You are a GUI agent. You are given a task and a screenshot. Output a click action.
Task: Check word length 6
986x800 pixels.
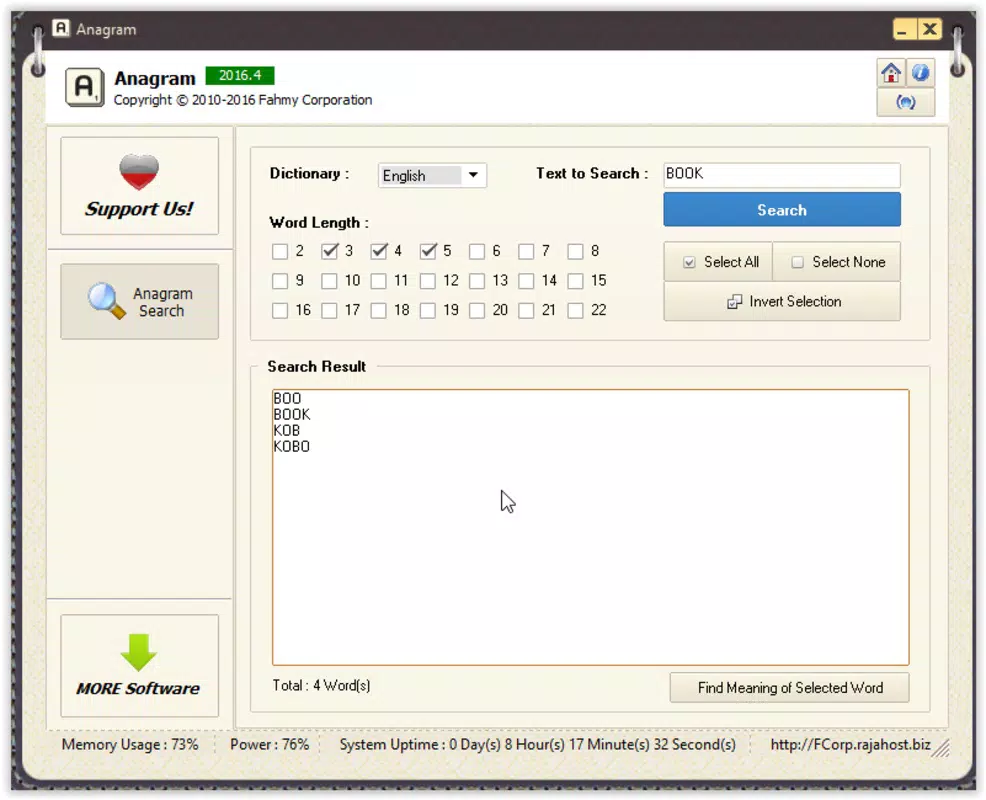[477, 252]
